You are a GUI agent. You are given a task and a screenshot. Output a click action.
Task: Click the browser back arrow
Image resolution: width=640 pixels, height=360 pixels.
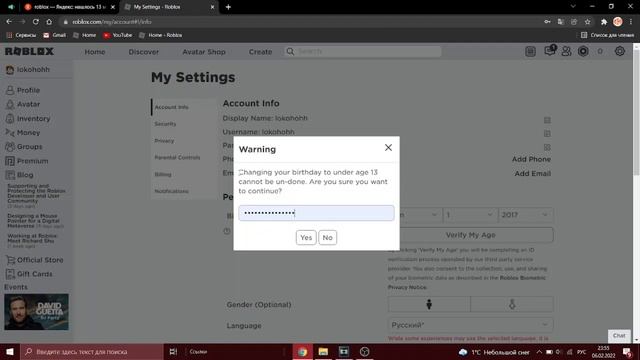point(9,22)
